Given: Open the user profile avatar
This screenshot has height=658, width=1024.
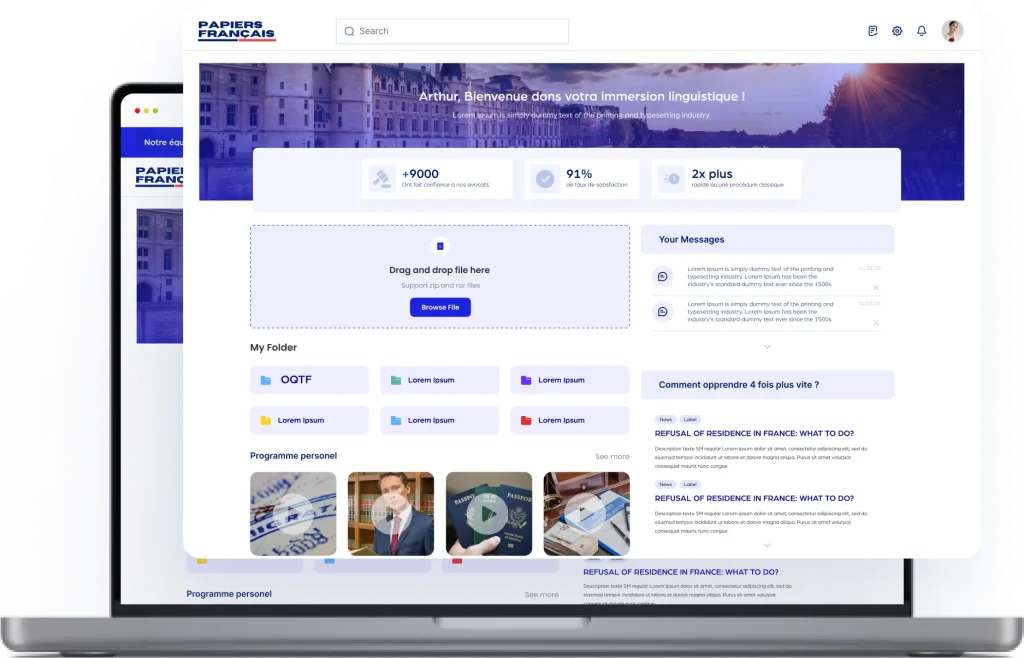Looking at the screenshot, I should click(x=952, y=31).
